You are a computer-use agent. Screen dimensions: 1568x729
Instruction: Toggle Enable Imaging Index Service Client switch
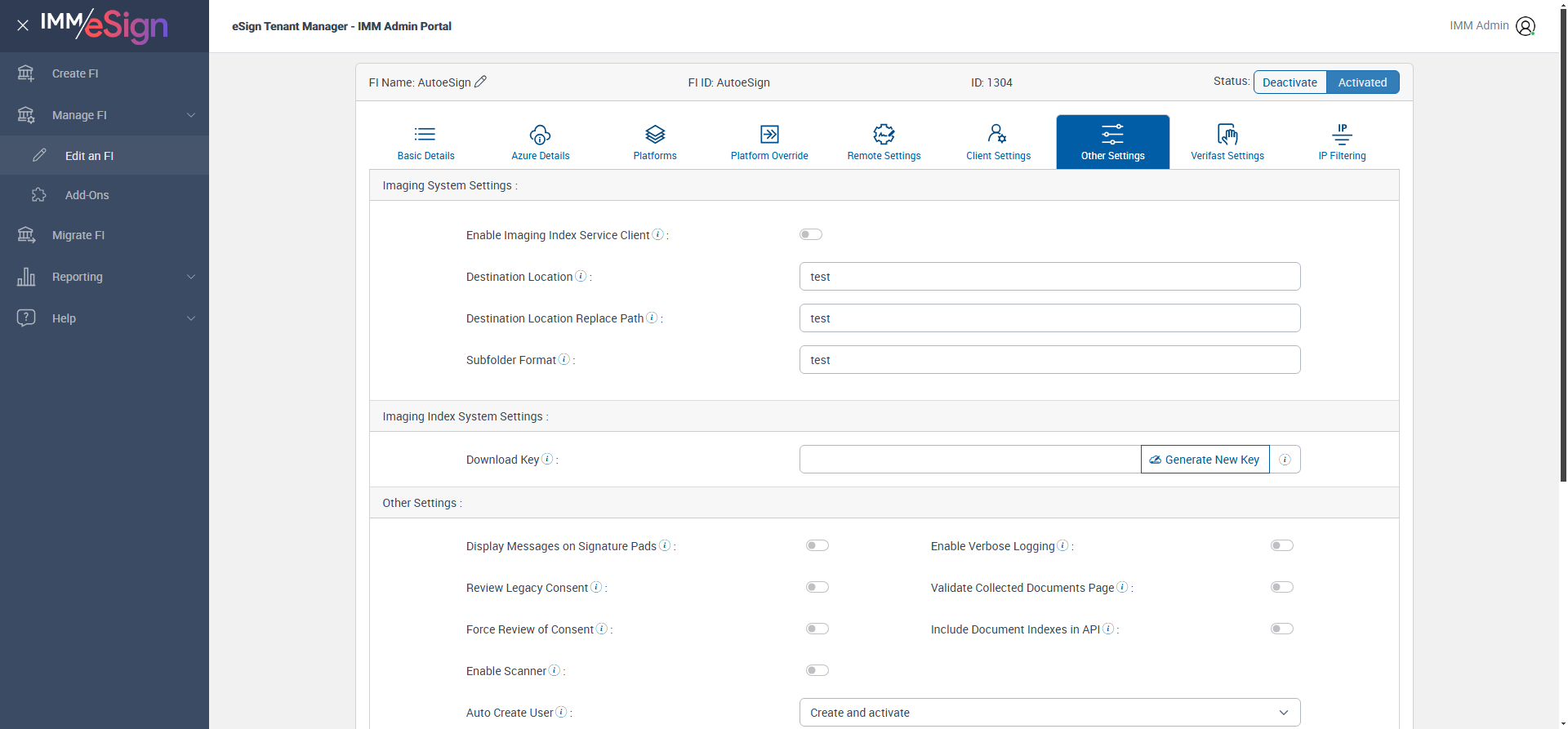click(810, 234)
